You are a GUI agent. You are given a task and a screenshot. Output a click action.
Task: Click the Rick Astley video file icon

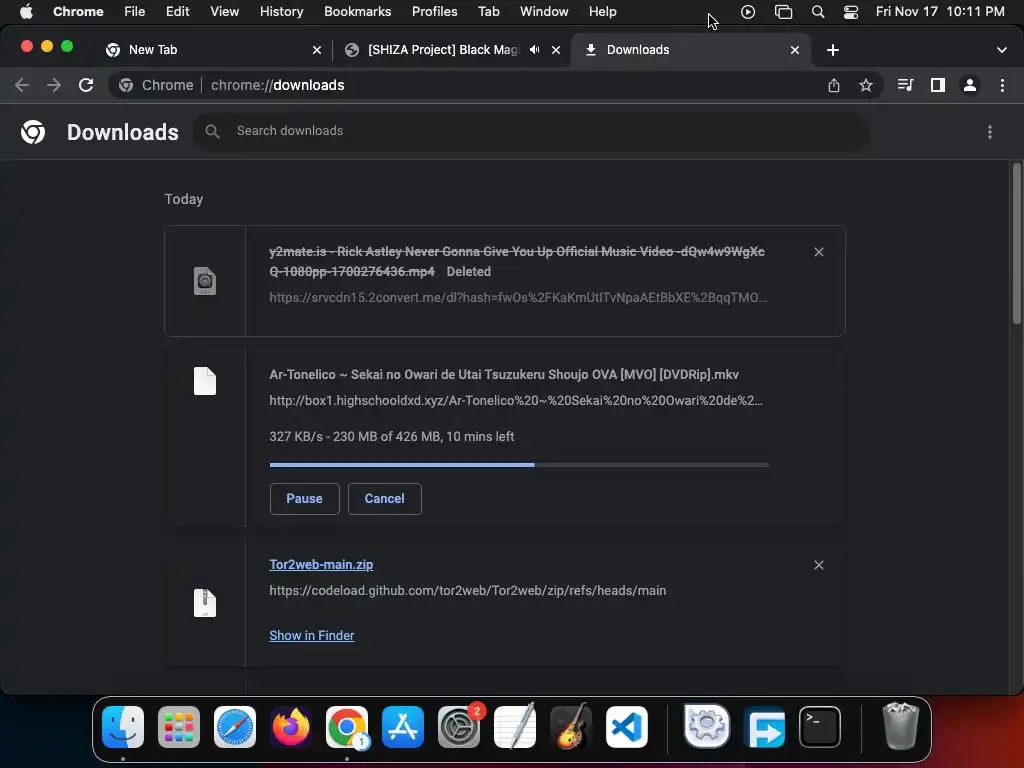205,281
